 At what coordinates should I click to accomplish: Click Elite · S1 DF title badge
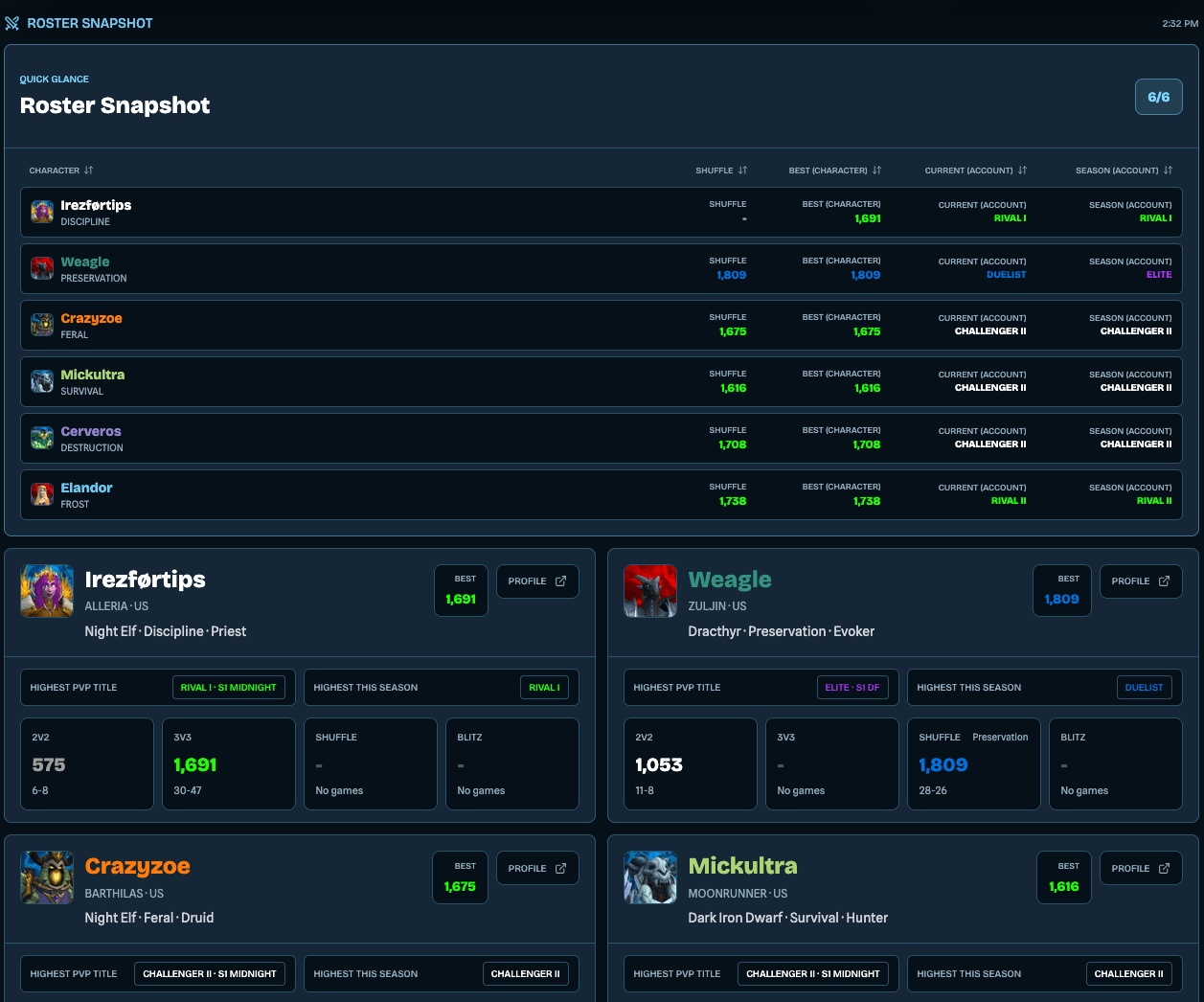[x=852, y=688]
